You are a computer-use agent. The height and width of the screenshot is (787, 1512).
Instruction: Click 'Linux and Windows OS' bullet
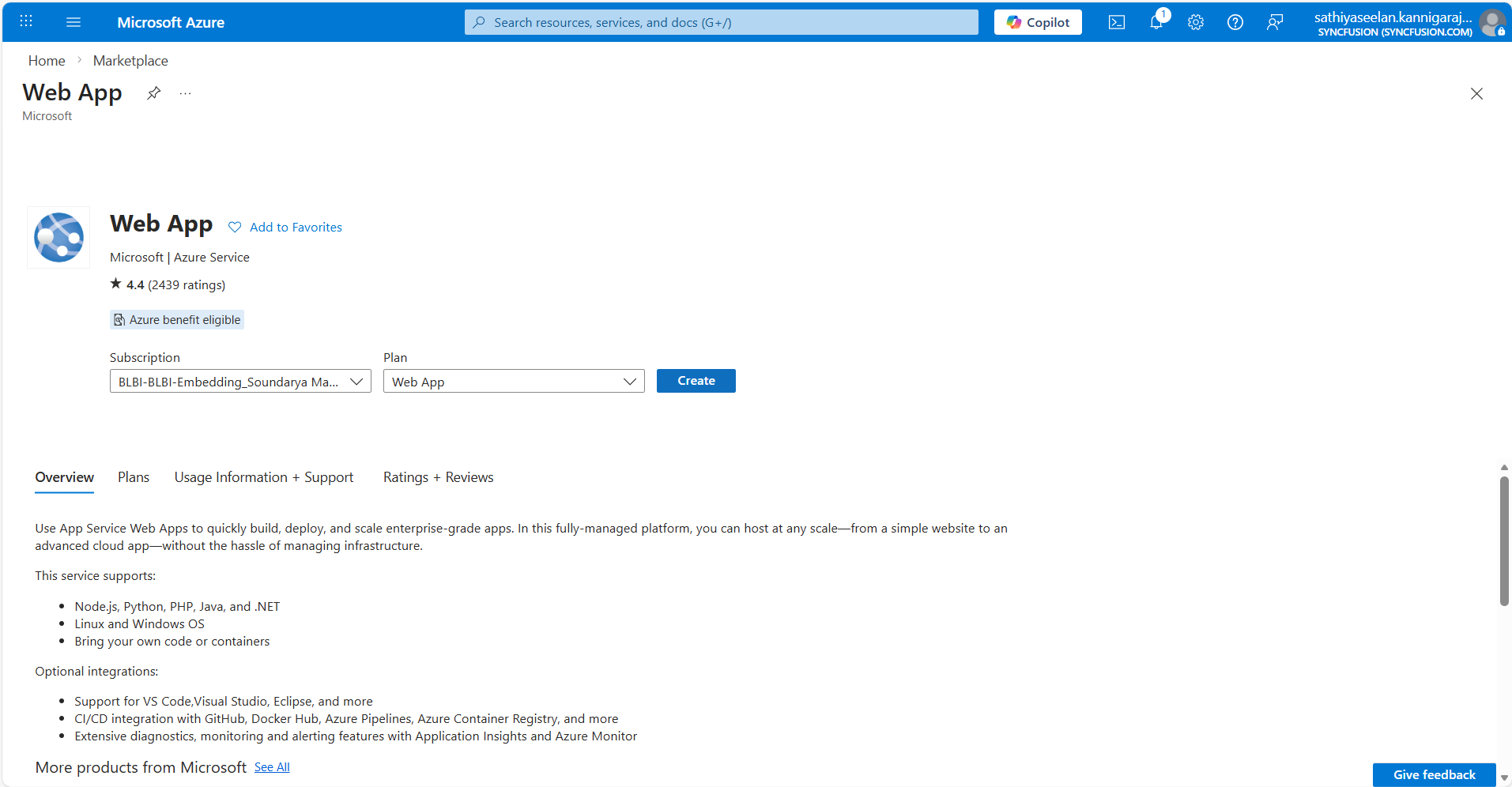point(139,624)
